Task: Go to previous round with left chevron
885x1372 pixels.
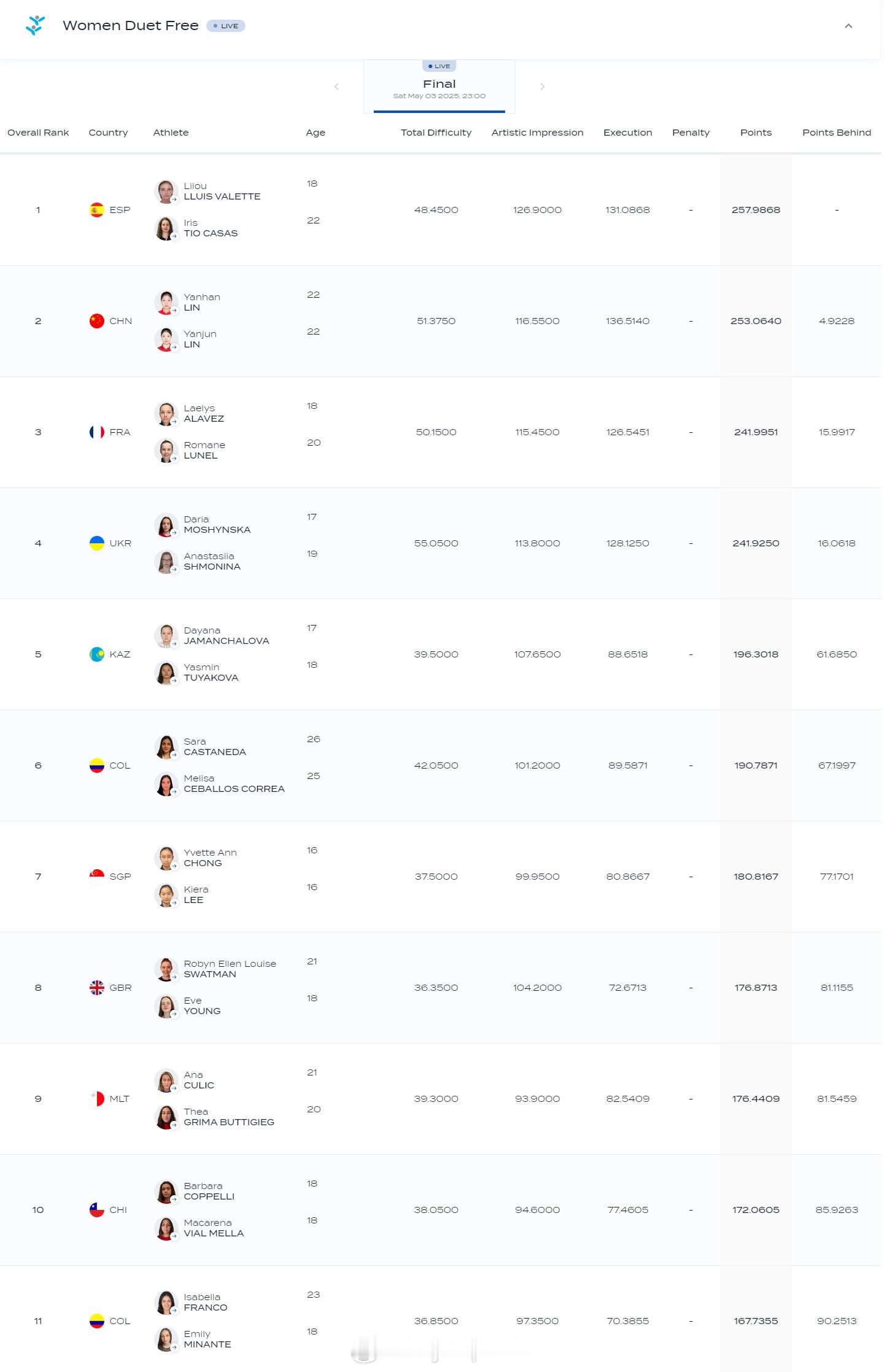Action: pyautogui.click(x=336, y=87)
